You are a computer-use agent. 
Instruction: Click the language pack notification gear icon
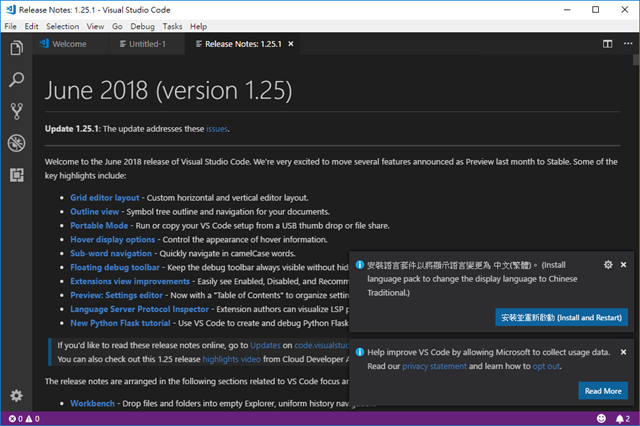608,265
